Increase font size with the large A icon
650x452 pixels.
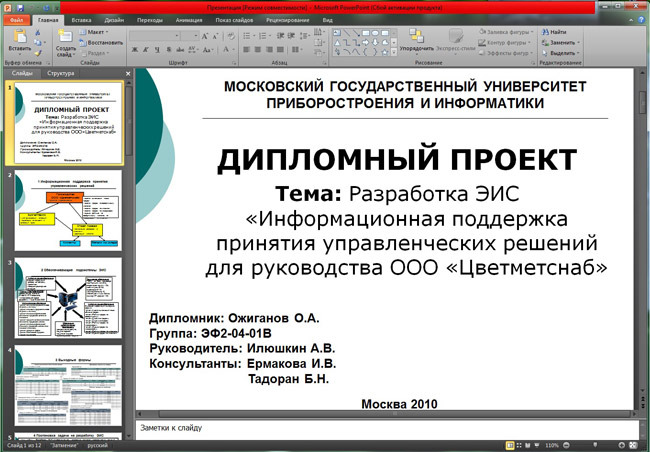tap(205, 36)
